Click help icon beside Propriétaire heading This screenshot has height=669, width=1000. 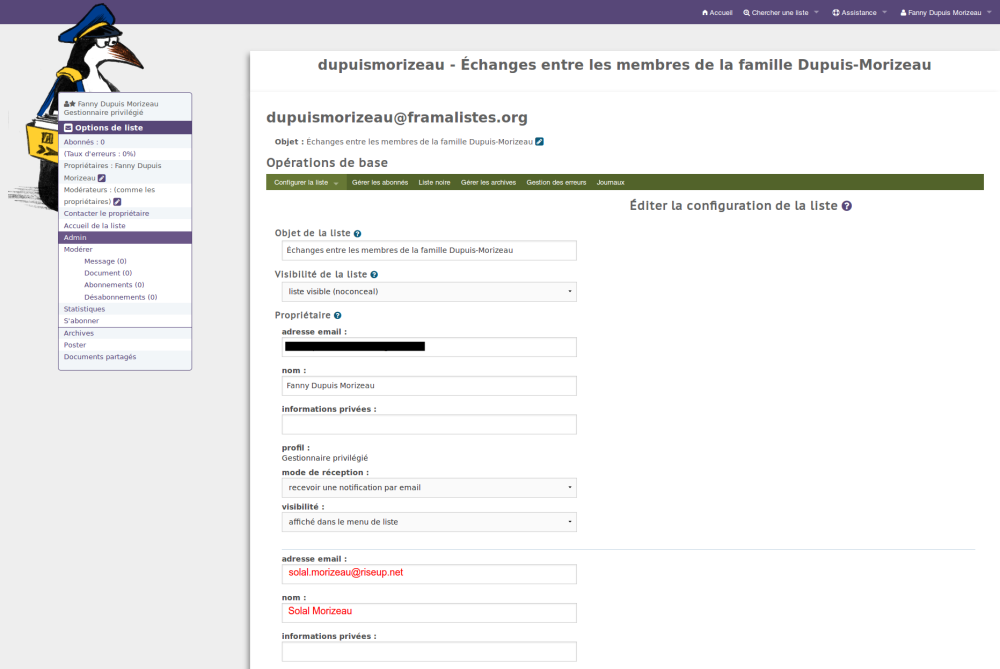pyautogui.click(x=338, y=316)
